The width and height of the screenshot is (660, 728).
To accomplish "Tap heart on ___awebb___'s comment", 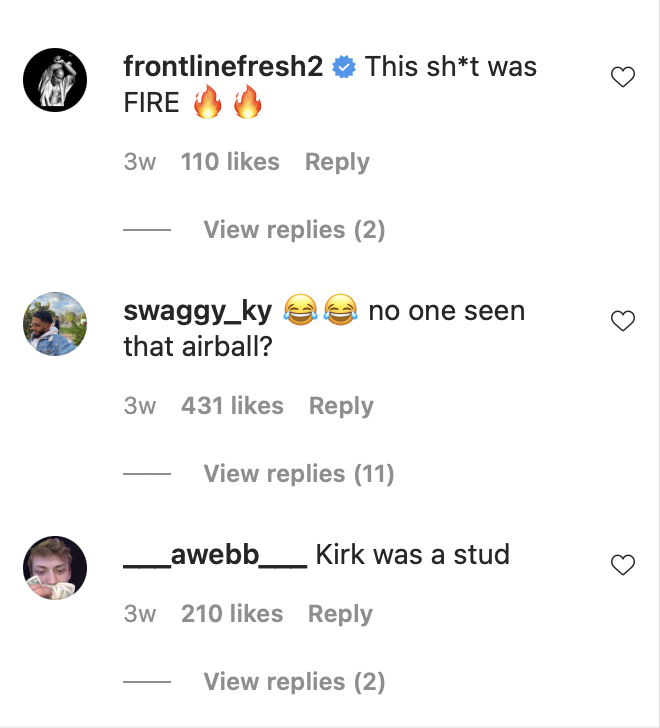I will pos(623,566).
